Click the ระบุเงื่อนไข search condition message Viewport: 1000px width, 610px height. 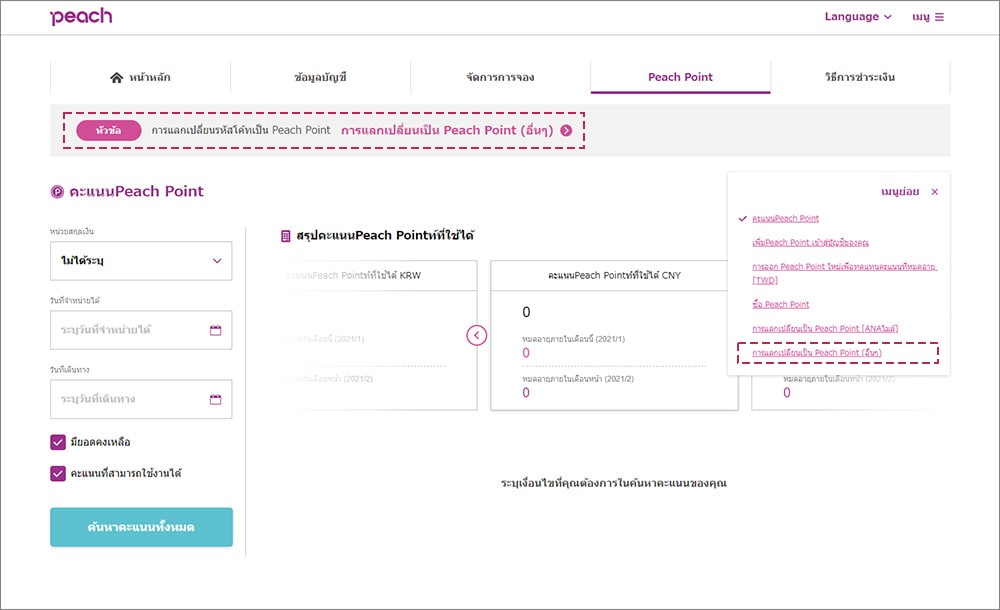coord(614,483)
